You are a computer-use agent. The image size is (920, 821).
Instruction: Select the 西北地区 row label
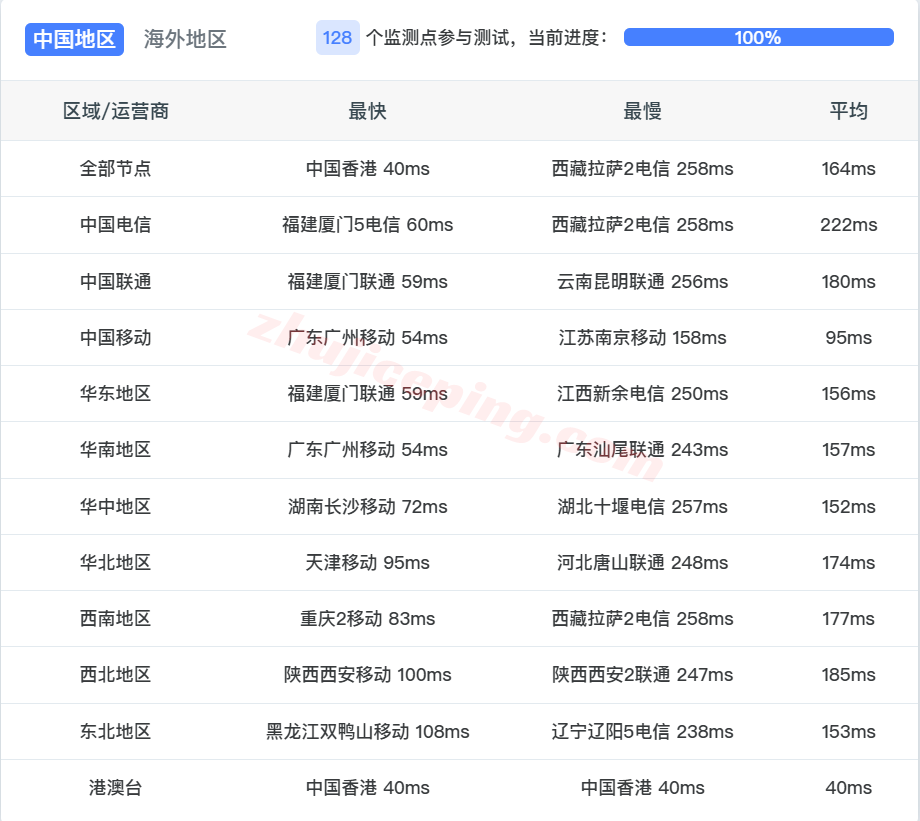(x=116, y=674)
